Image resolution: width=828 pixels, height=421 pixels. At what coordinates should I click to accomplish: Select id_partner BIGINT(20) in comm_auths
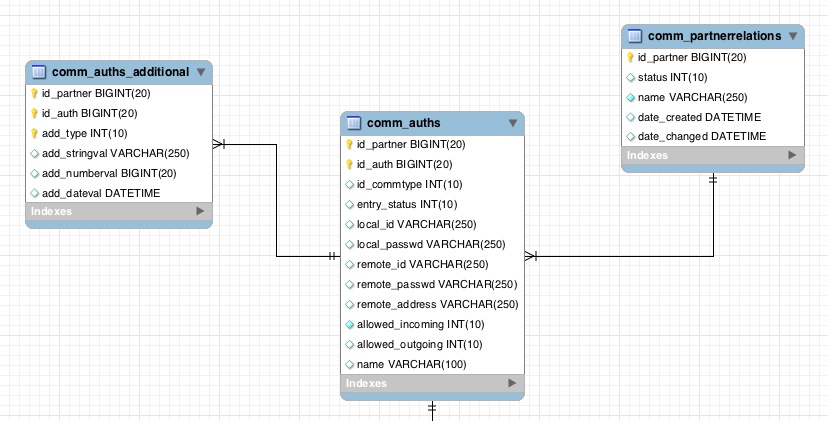coord(411,145)
